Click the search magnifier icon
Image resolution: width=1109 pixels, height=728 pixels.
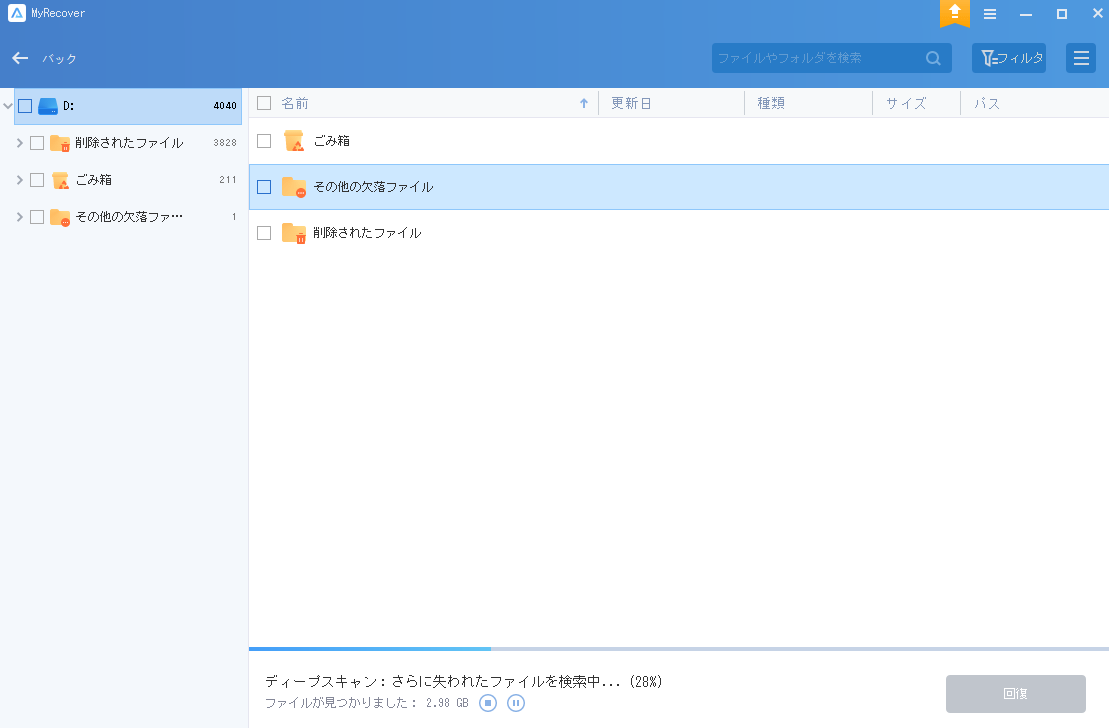[934, 58]
